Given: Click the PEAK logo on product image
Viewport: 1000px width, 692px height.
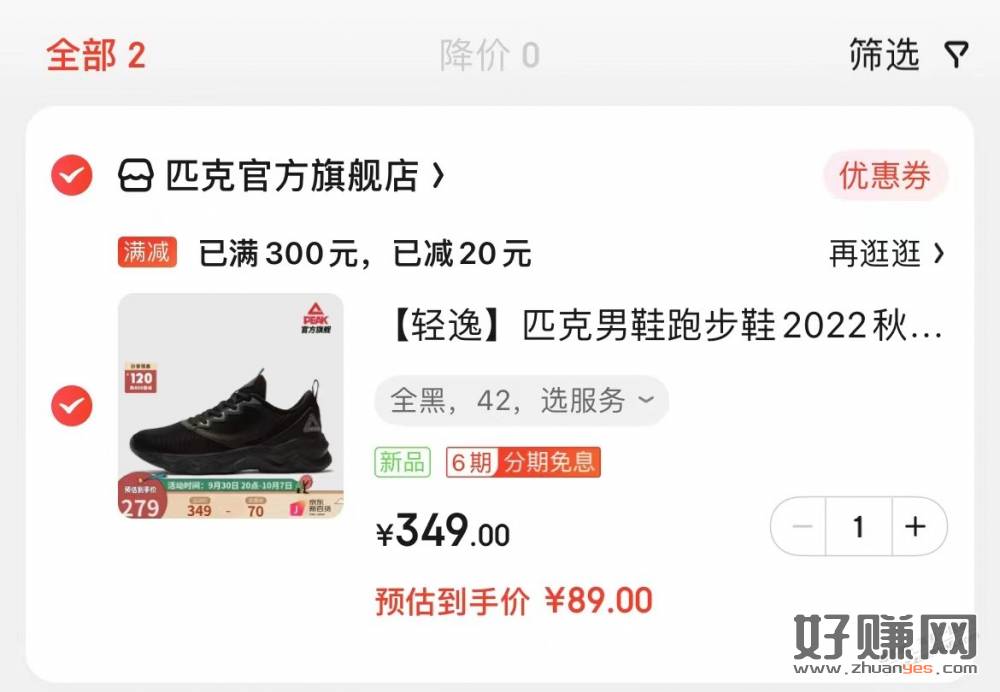Looking at the screenshot, I should (x=316, y=318).
